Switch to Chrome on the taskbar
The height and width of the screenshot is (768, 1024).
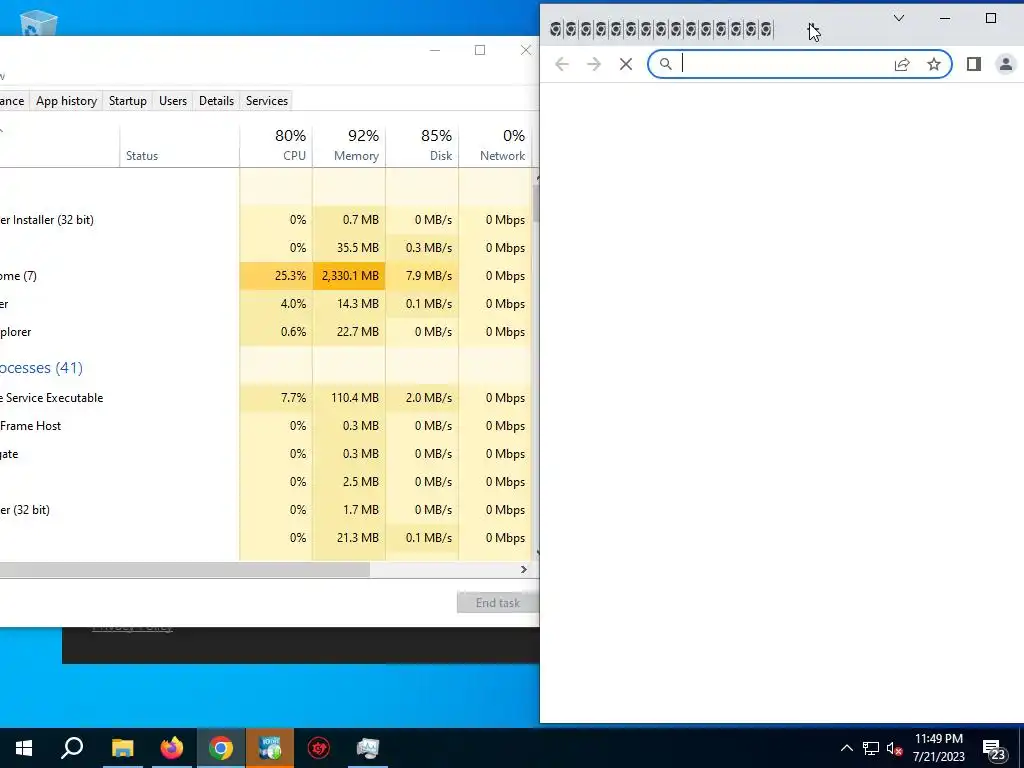pos(221,748)
